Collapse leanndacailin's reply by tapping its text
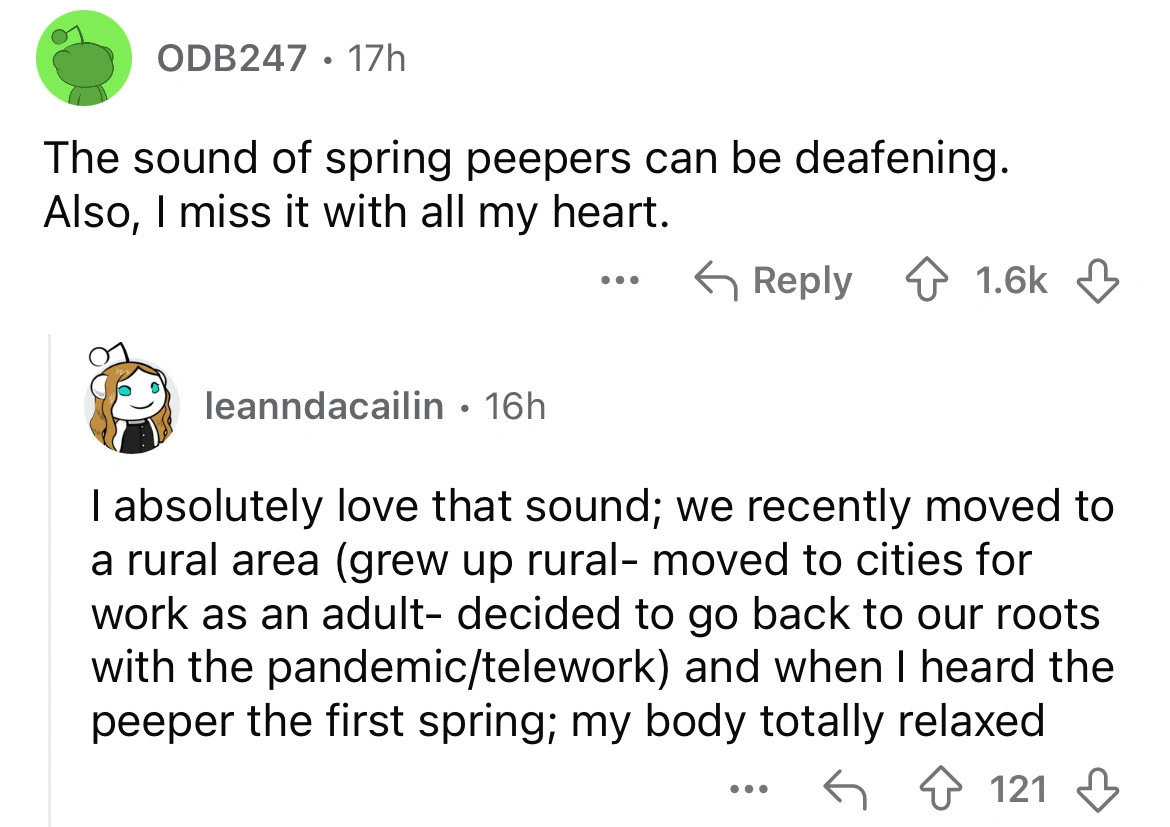1170x827 pixels. click(x=600, y=613)
